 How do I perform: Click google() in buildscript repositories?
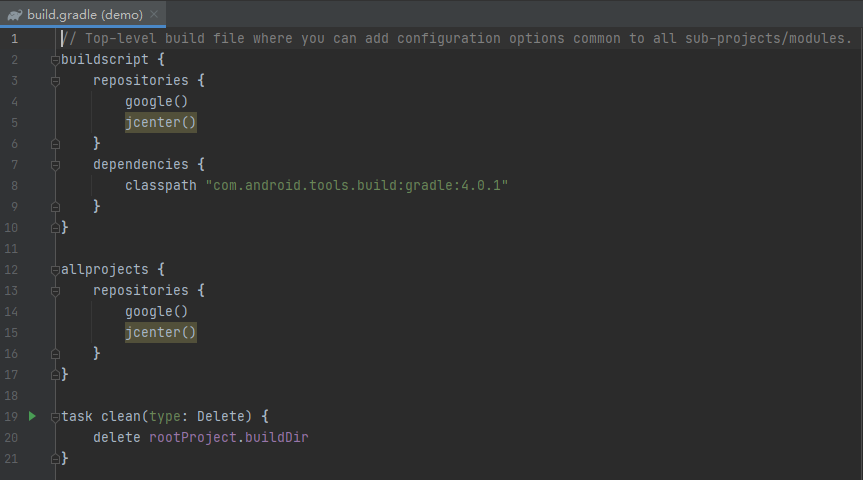click(x=156, y=102)
